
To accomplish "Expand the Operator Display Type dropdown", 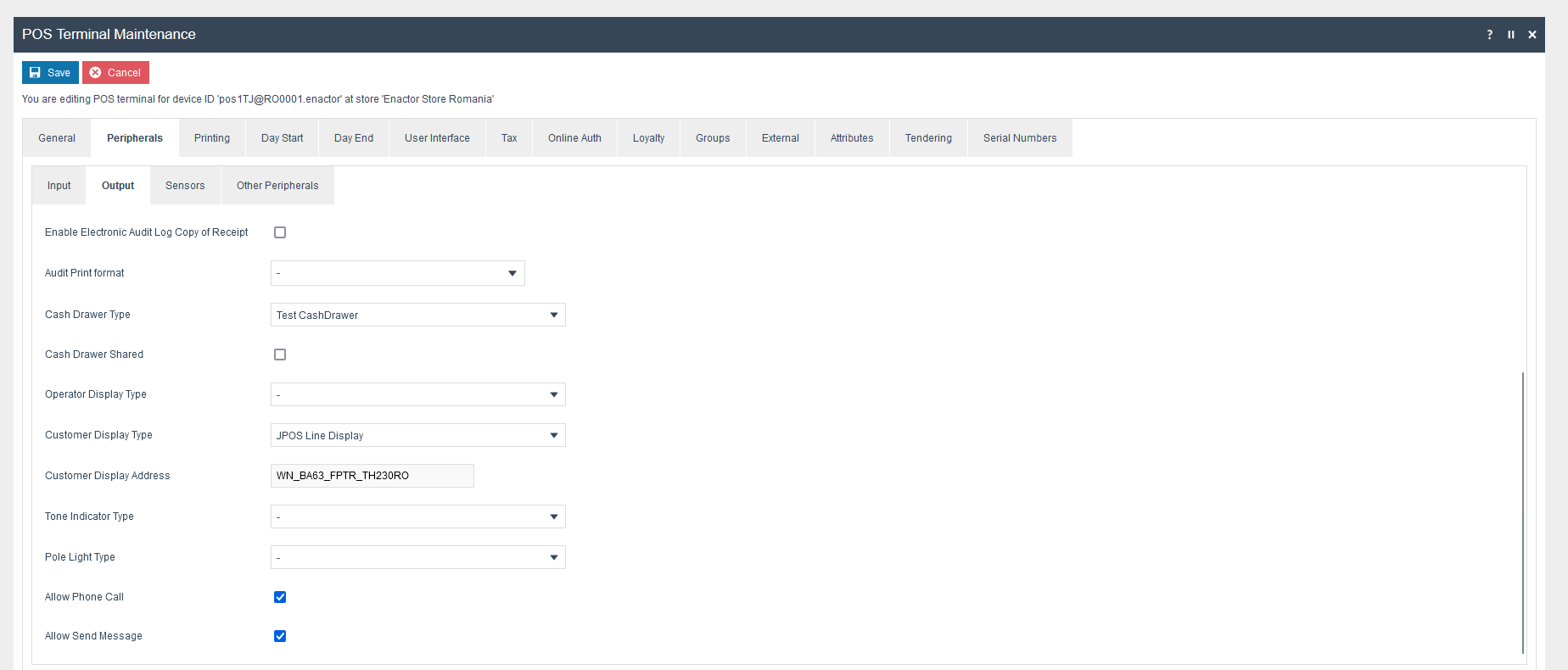I will pyautogui.click(x=417, y=394).
